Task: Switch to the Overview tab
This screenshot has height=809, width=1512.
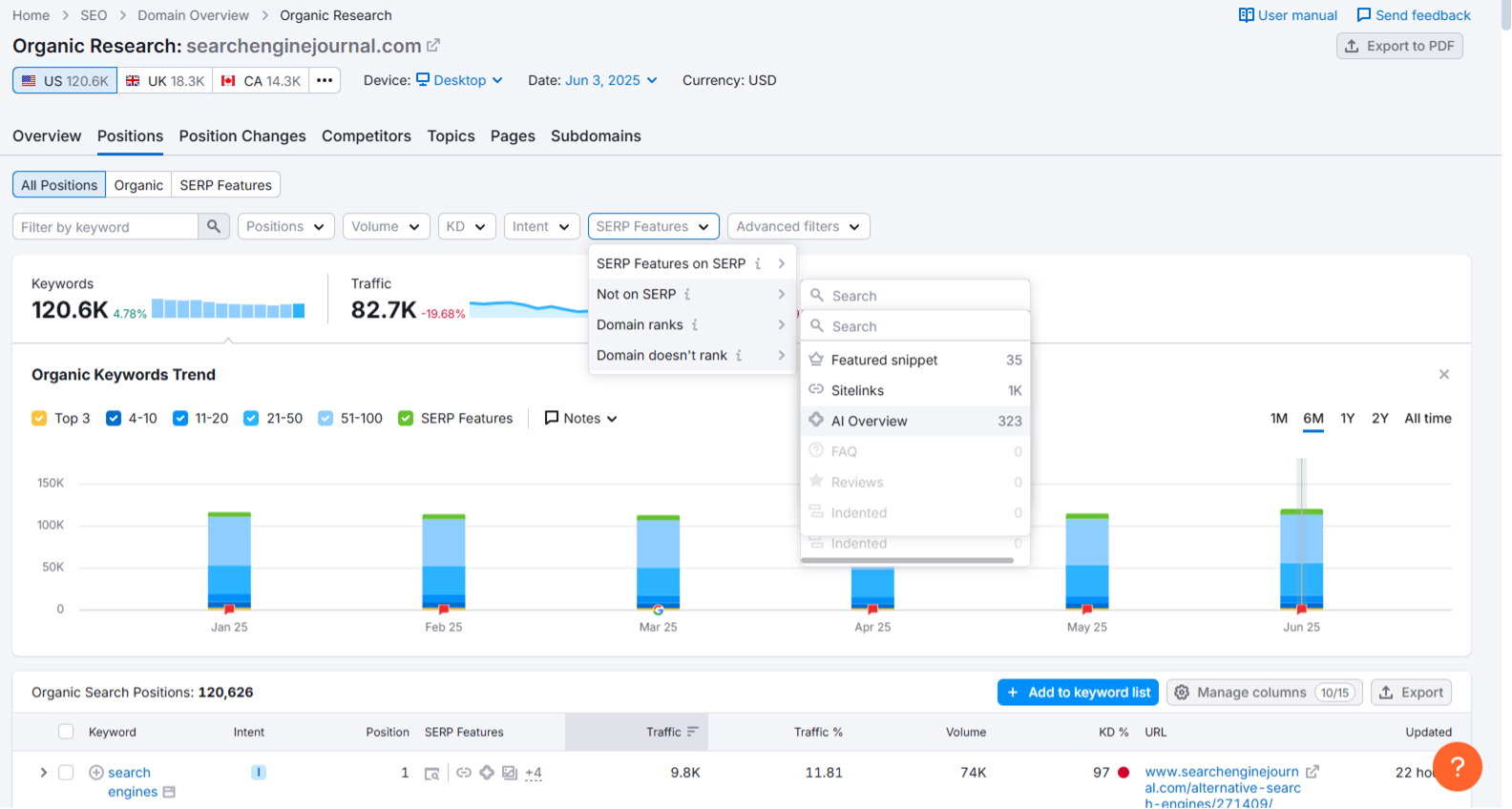Action: point(47,135)
